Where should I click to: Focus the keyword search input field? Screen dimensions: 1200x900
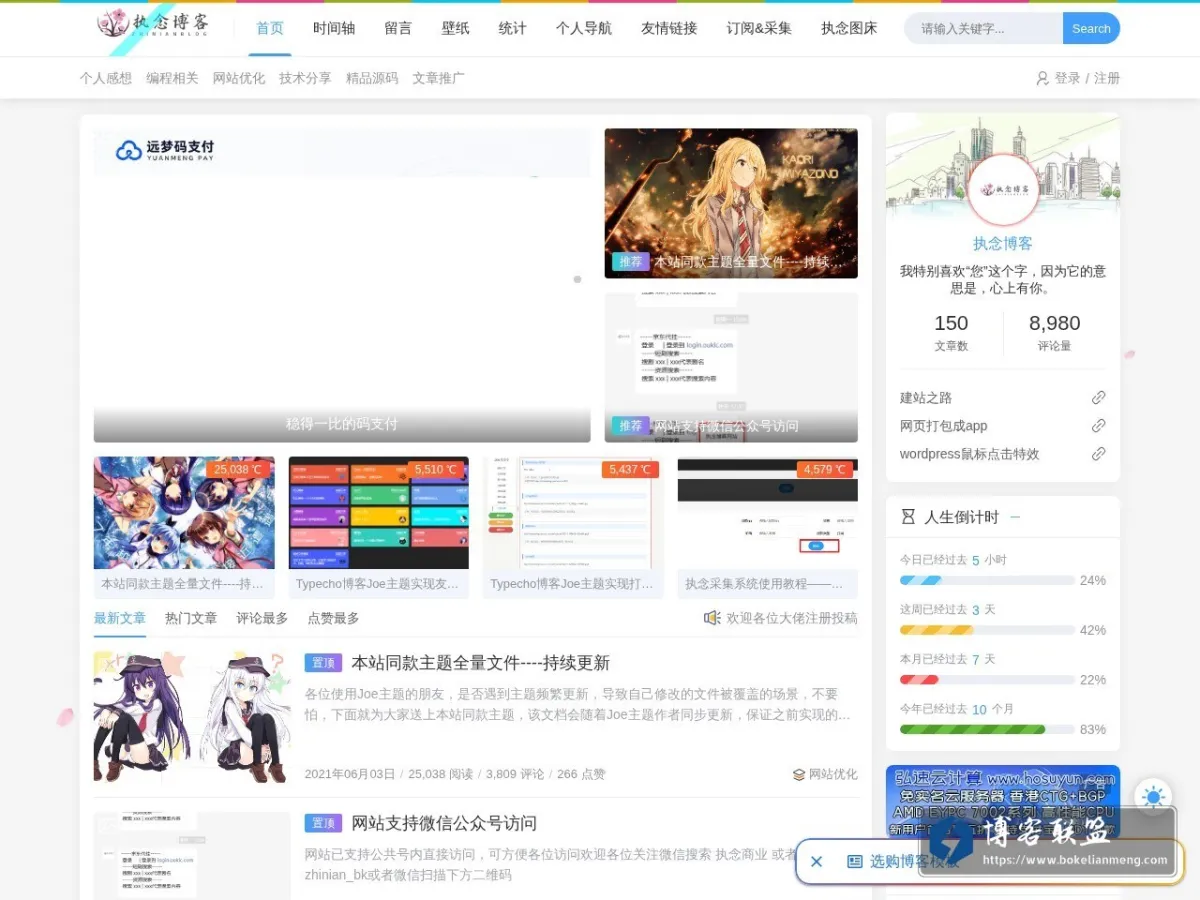(984, 28)
